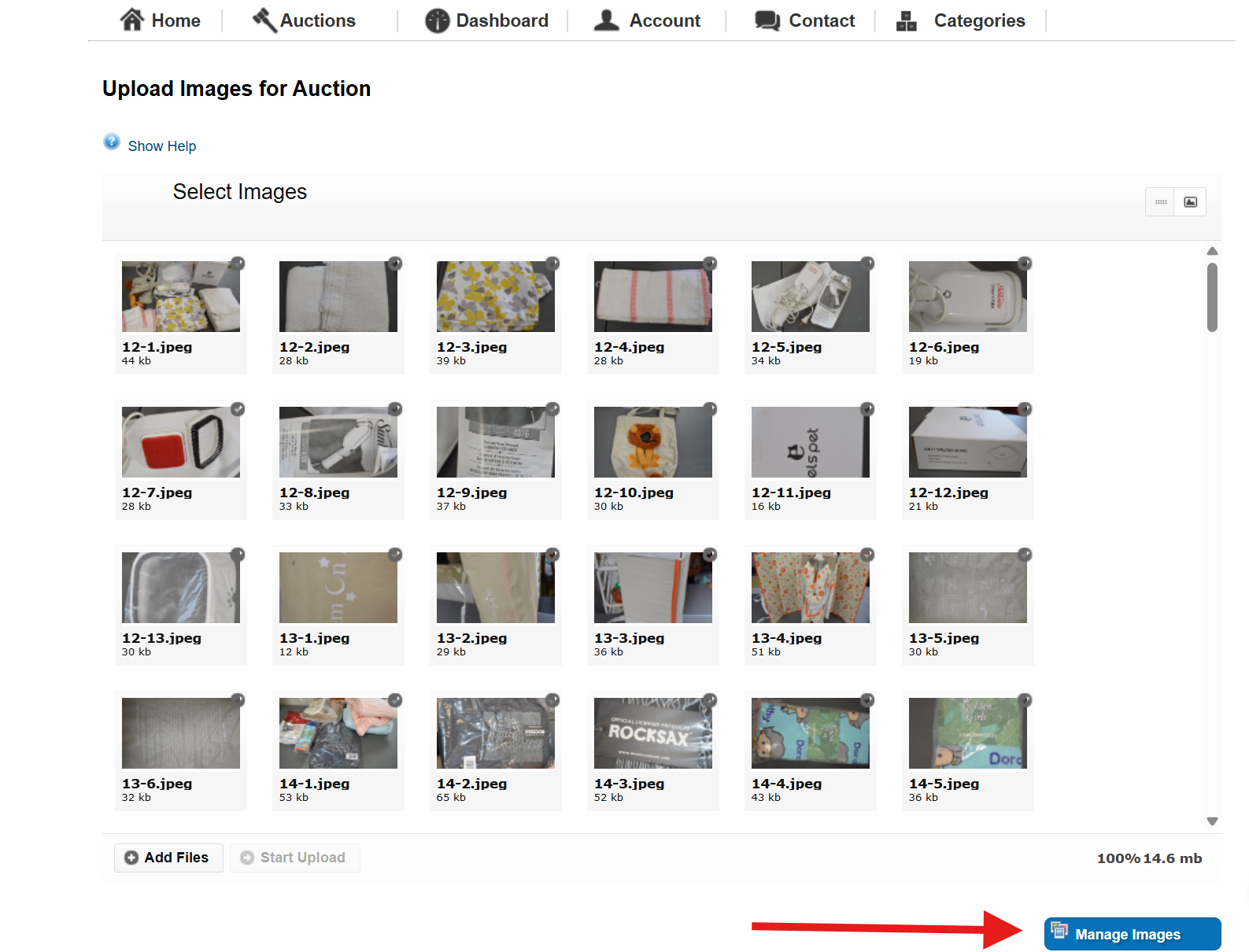
Task: Remove 12-8.jpeg using its corner icon
Action: [x=395, y=409]
